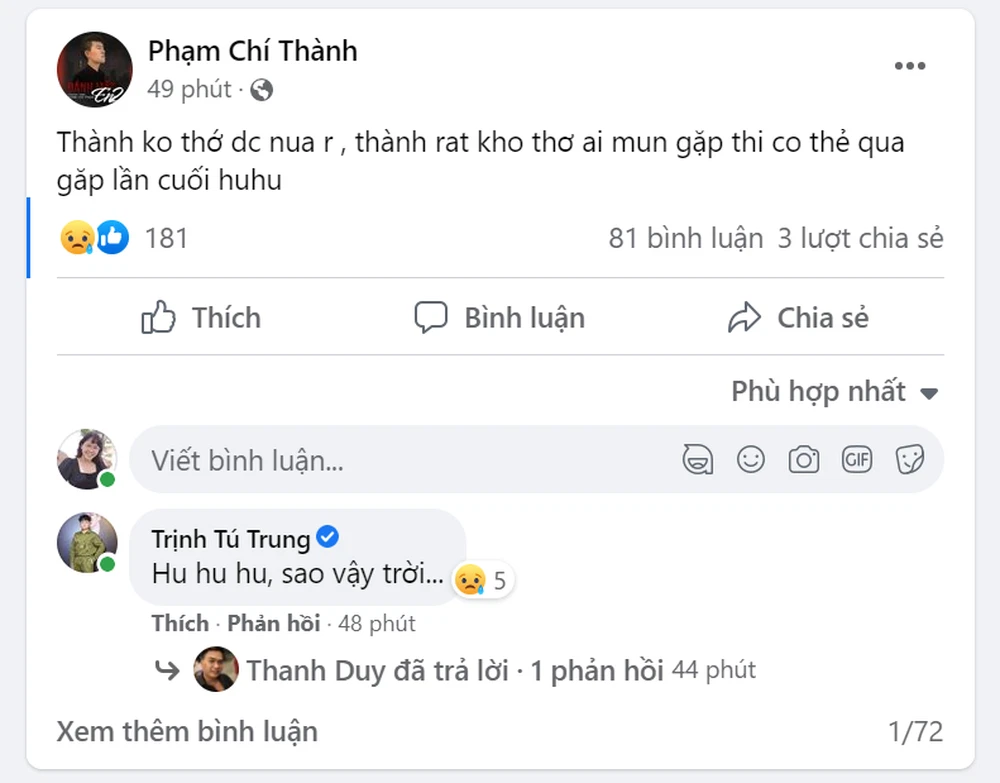
Task: Open the GIF picker in comment box
Action: 857,460
